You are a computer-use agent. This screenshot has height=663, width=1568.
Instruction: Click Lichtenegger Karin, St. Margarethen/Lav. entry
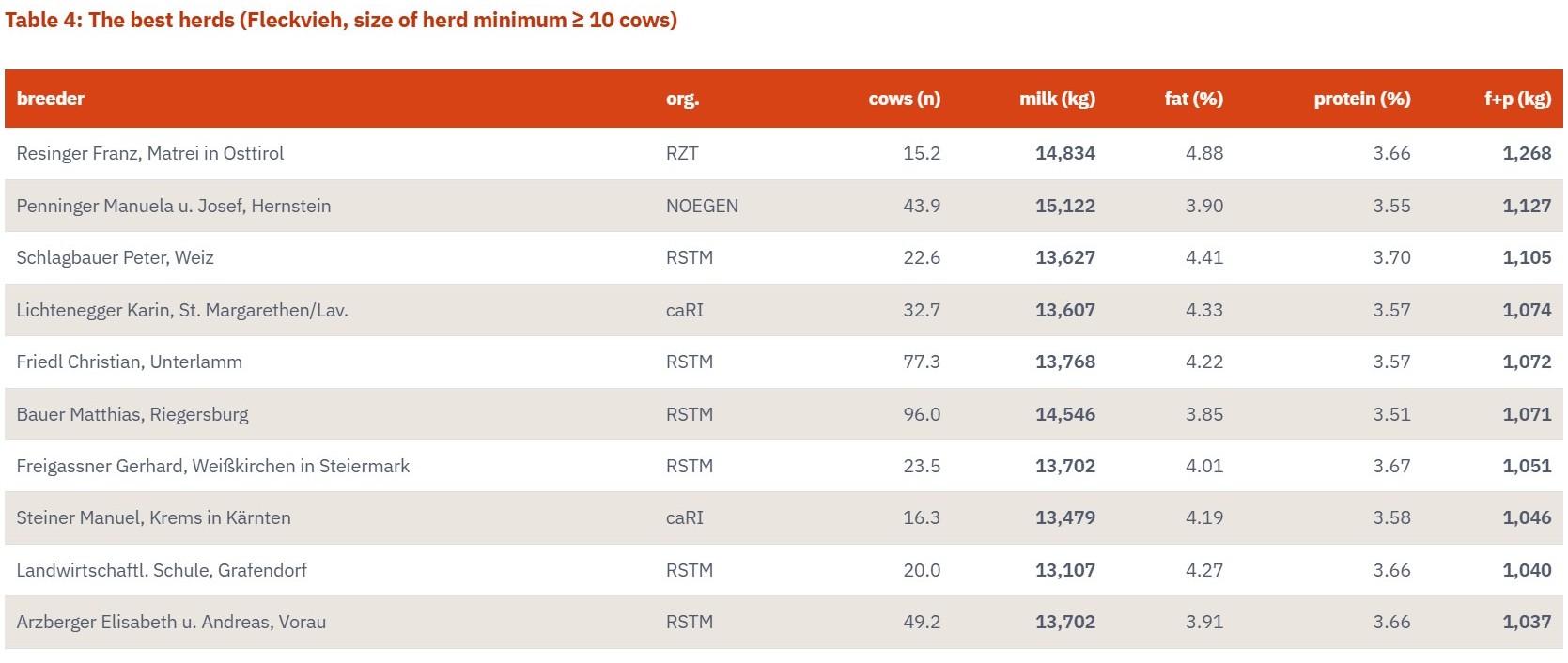(x=182, y=310)
